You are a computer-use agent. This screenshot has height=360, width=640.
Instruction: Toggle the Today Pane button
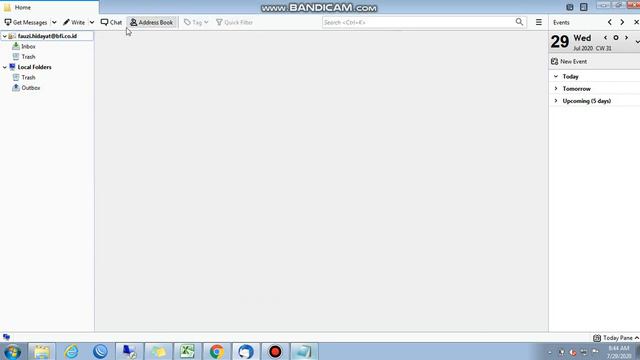coord(616,338)
